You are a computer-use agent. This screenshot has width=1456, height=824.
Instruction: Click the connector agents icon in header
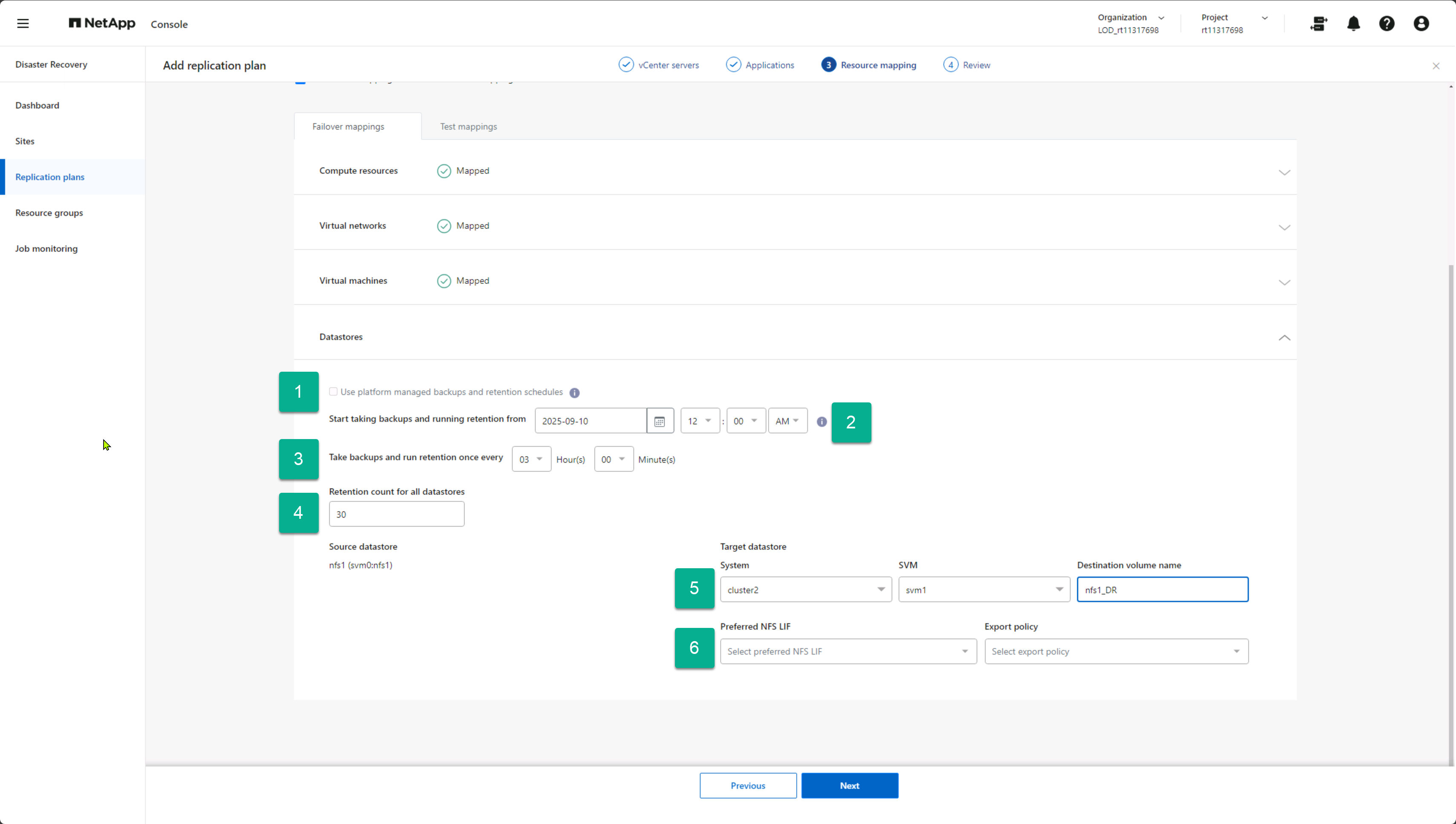[1318, 23]
